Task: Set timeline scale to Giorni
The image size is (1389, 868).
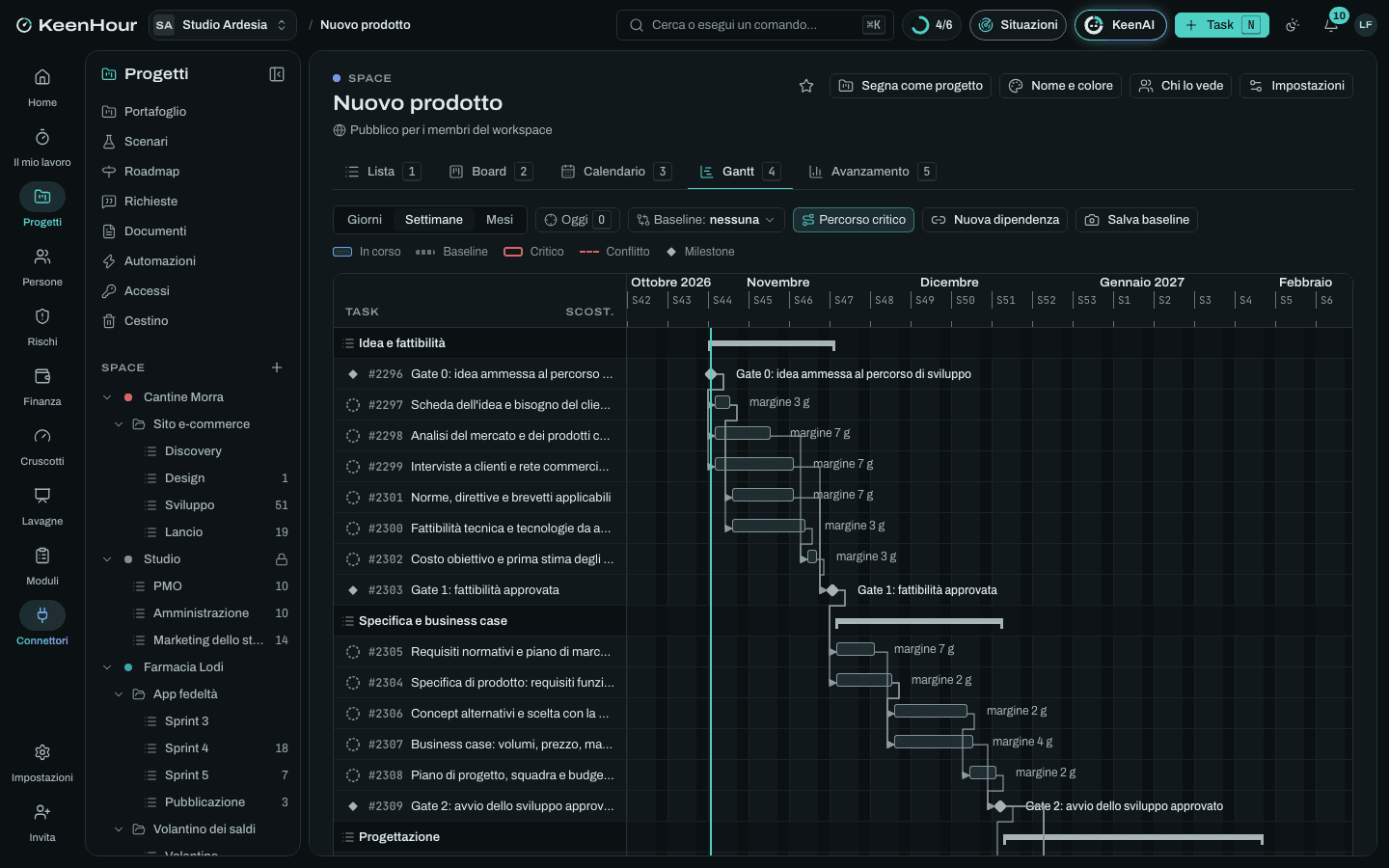Action: (365, 220)
